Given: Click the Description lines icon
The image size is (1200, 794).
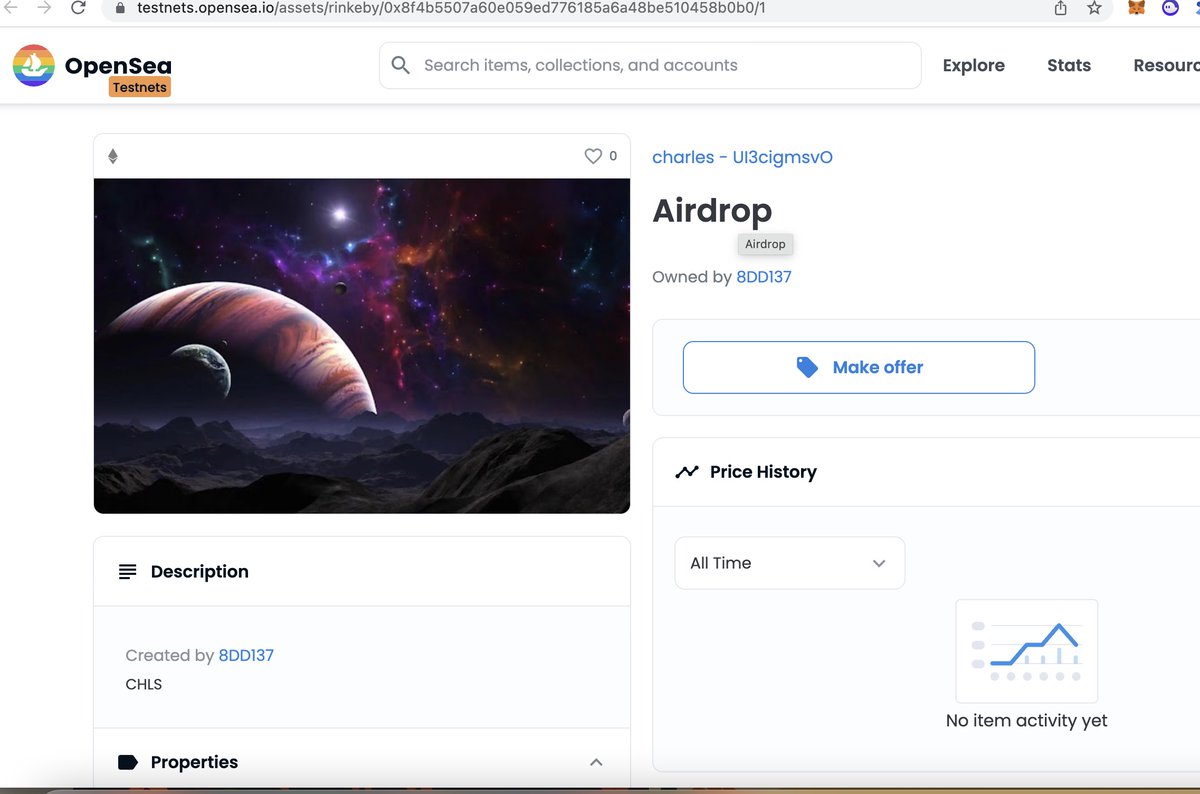Looking at the screenshot, I should (x=127, y=572).
